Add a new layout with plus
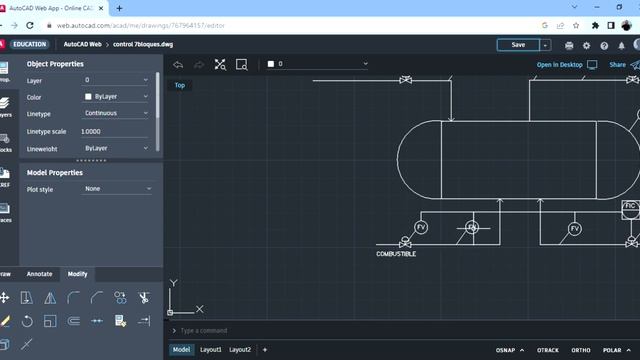This screenshot has width=640, height=360. tap(265, 350)
